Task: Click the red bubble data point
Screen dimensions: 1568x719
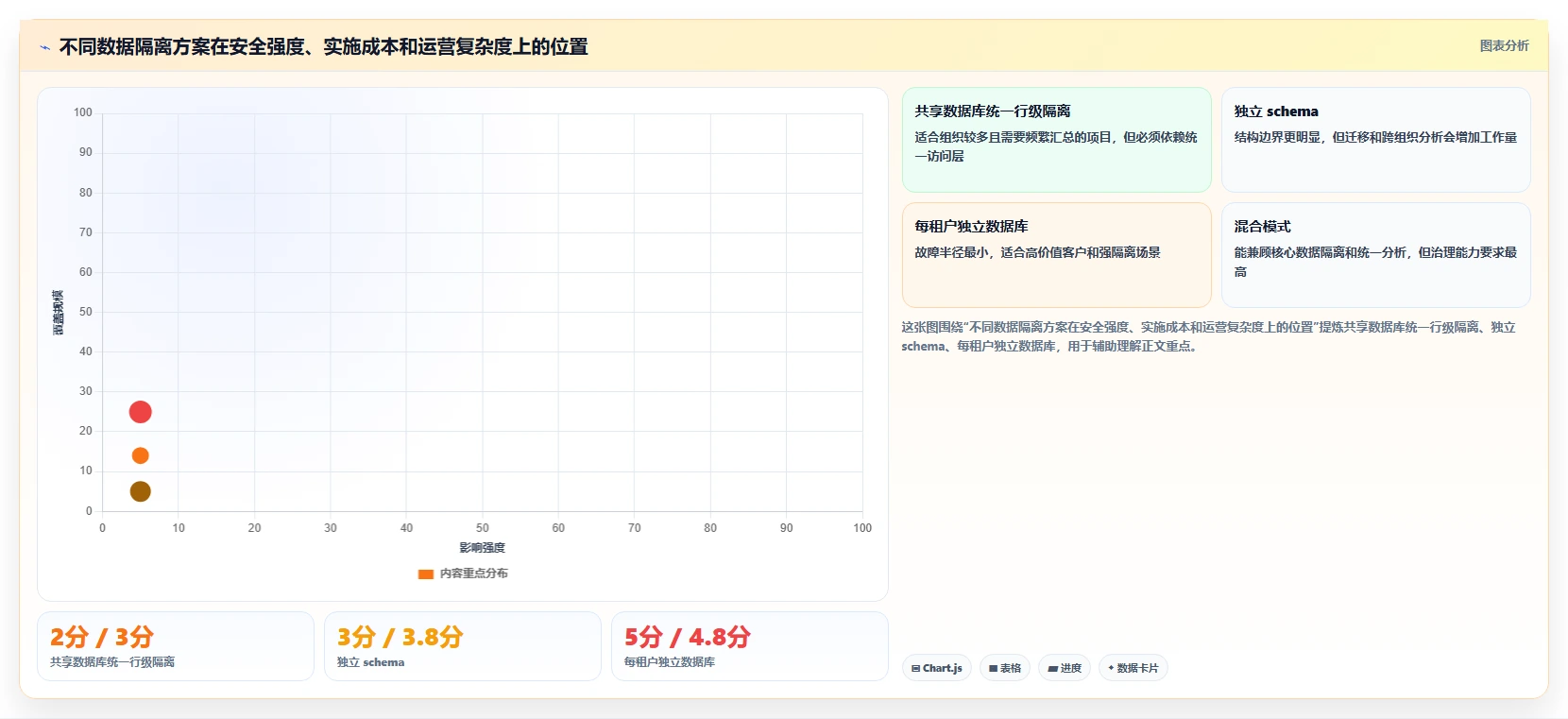Action: [140, 412]
